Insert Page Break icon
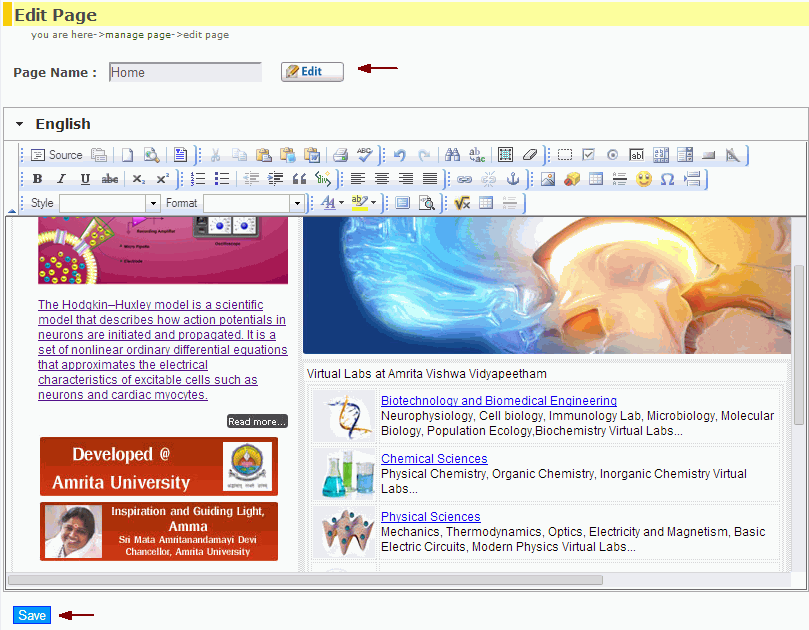 tap(692, 179)
